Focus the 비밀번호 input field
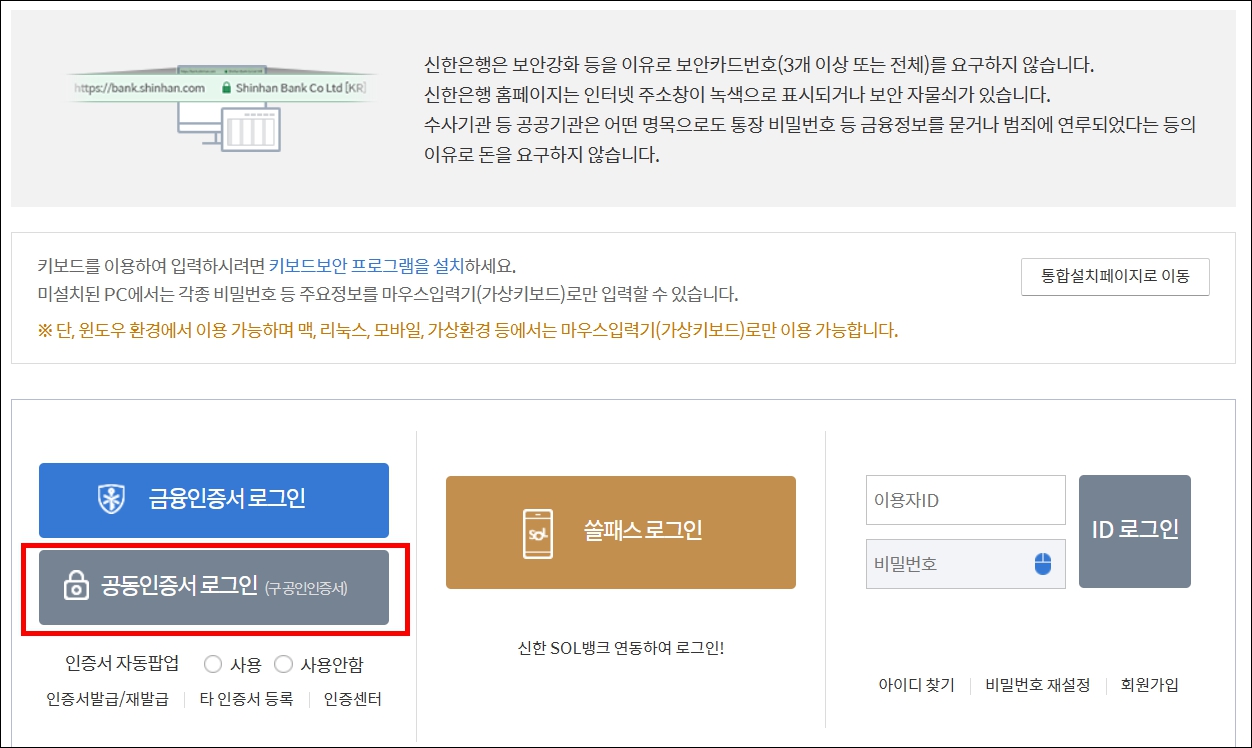This screenshot has width=1252, height=748. 966,564
